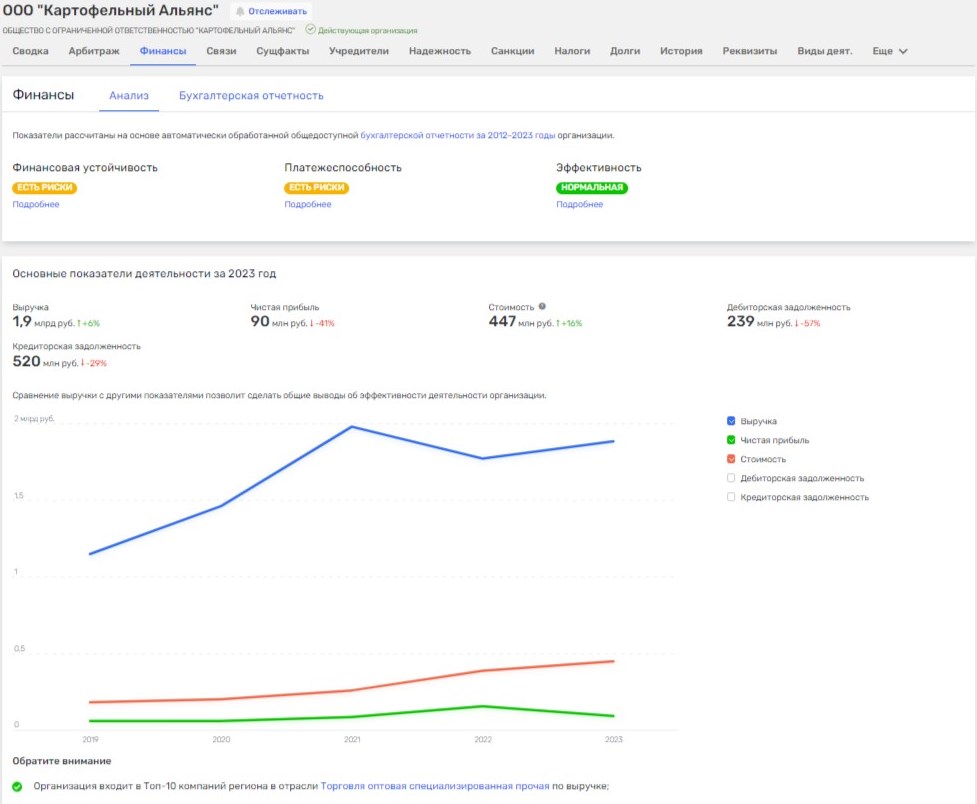The height and width of the screenshot is (804, 977).
Task: Open бухгалтерской отчетности за 2012-2023 годы link
Action: pos(457,135)
